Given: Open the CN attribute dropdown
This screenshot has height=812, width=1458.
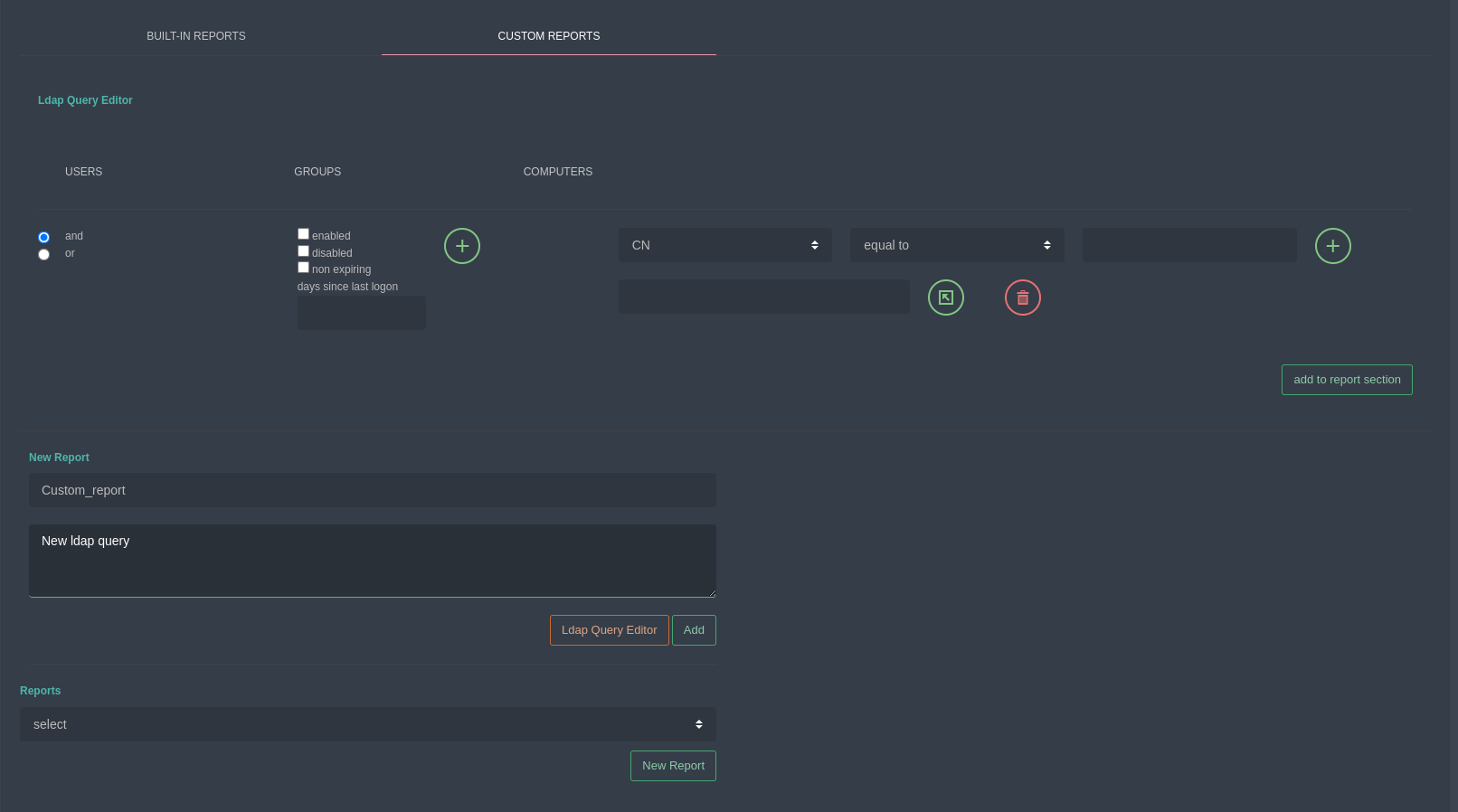Looking at the screenshot, I should point(725,245).
